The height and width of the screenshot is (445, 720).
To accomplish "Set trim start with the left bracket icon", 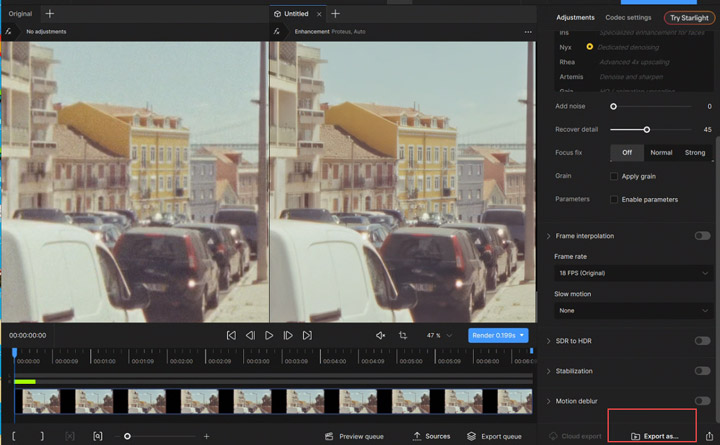I will tap(14, 436).
